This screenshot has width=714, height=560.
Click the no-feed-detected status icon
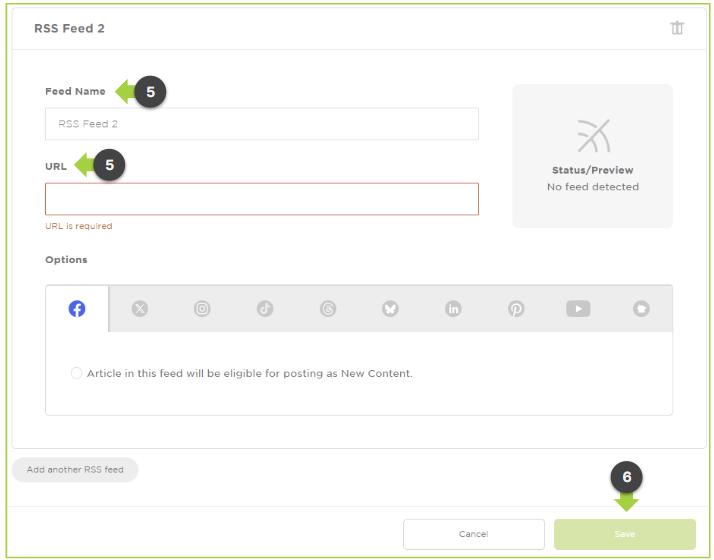coord(594,136)
